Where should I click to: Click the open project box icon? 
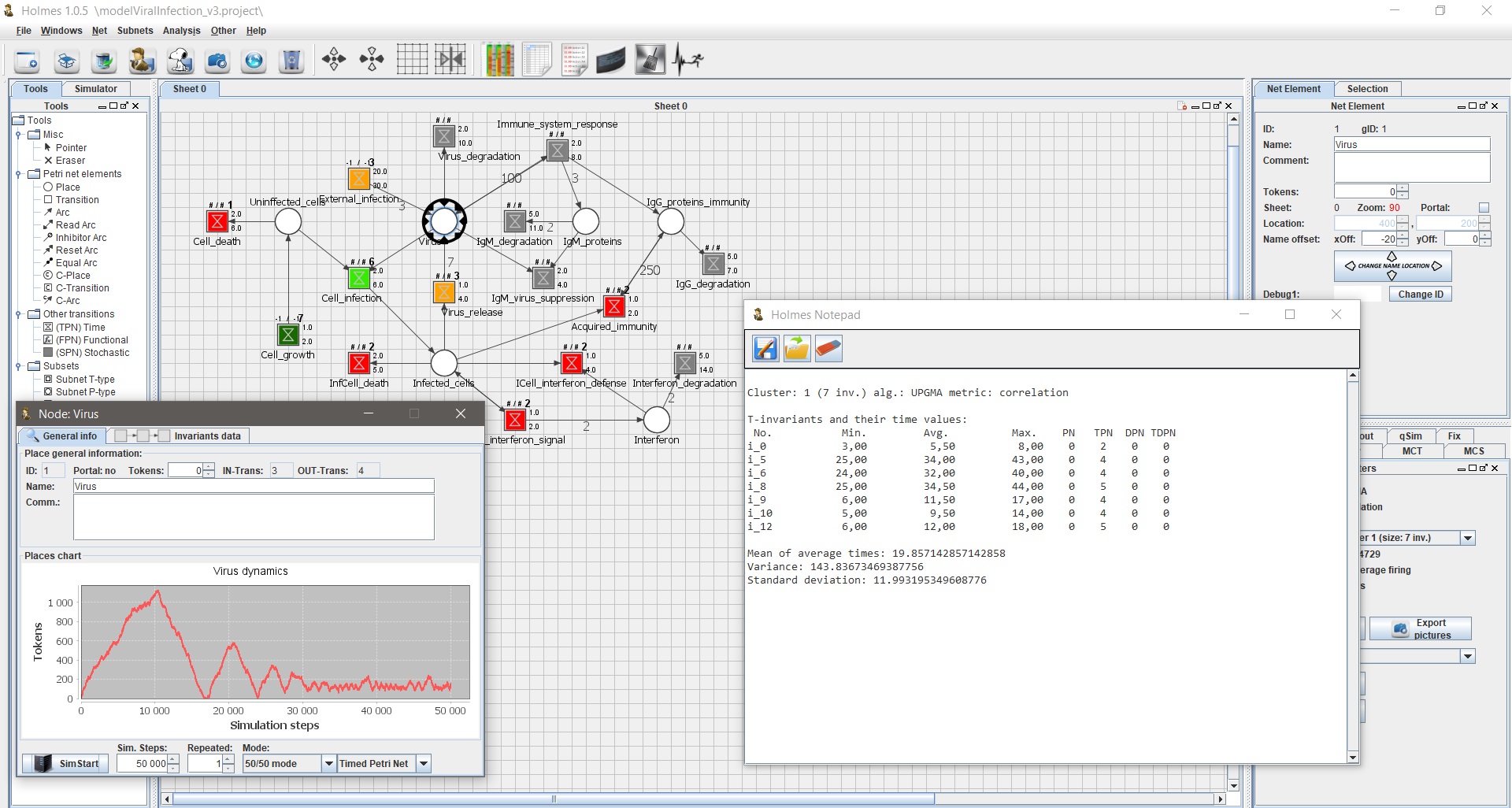67,61
